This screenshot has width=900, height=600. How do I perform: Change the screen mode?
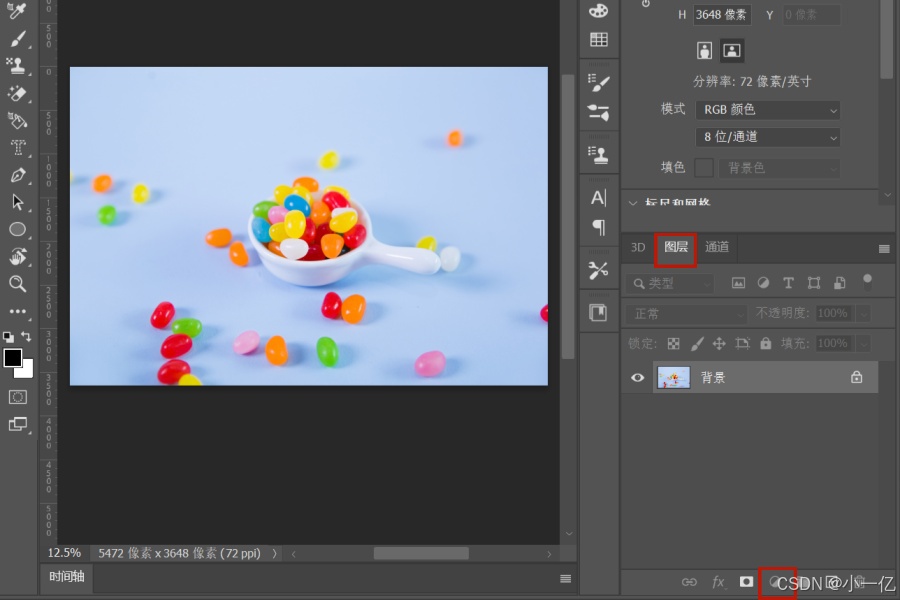[x=18, y=424]
